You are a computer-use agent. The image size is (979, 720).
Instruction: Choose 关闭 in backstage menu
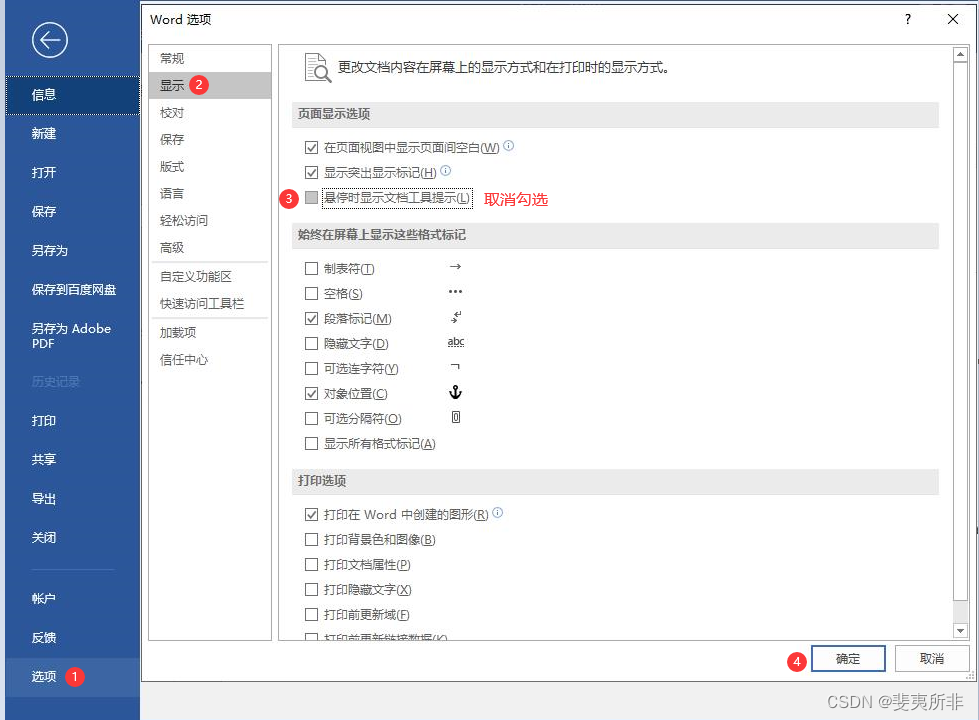pyautogui.click(x=72, y=538)
